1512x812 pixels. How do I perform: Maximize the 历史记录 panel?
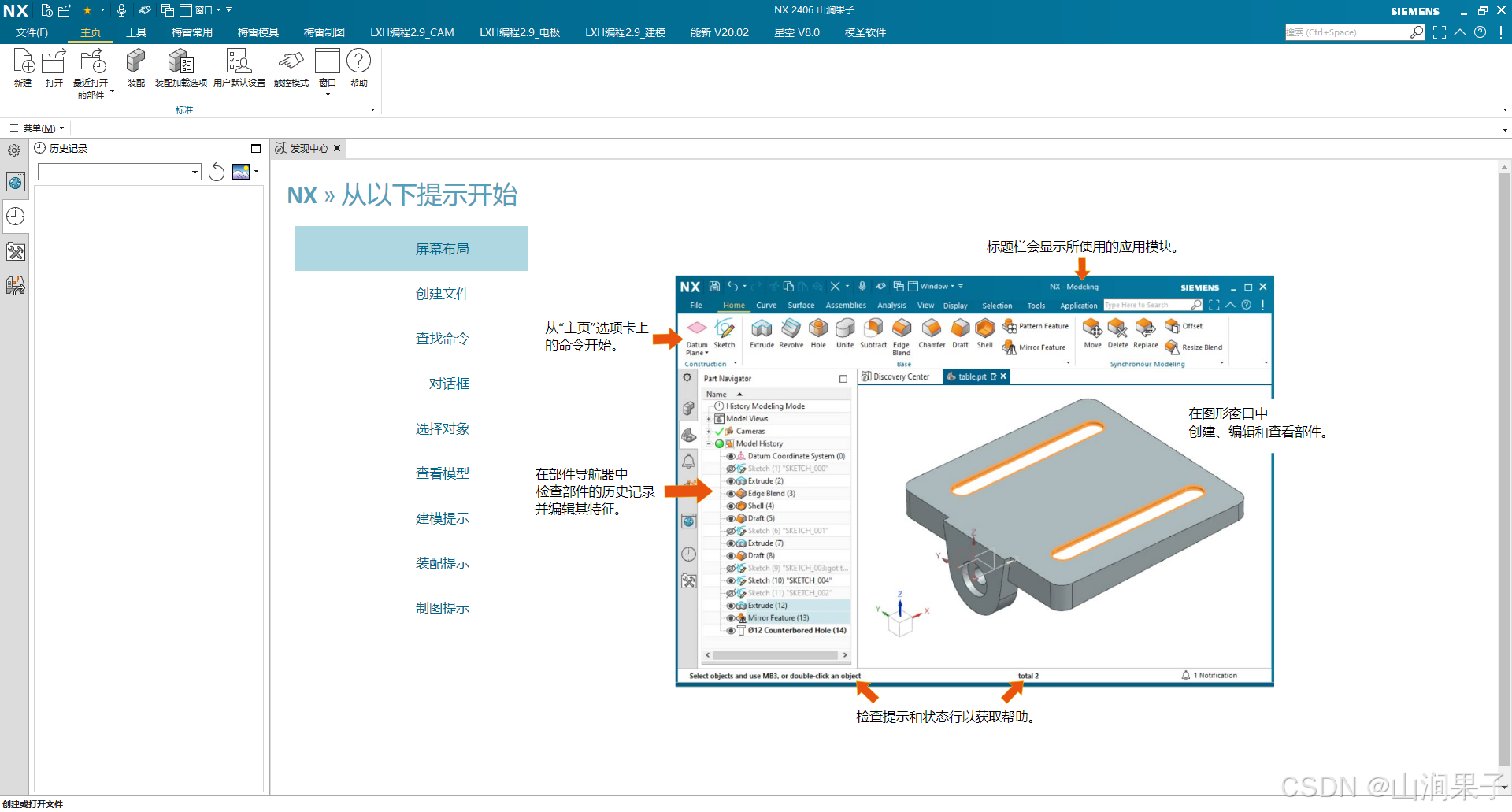pyautogui.click(x=256, y=148)
